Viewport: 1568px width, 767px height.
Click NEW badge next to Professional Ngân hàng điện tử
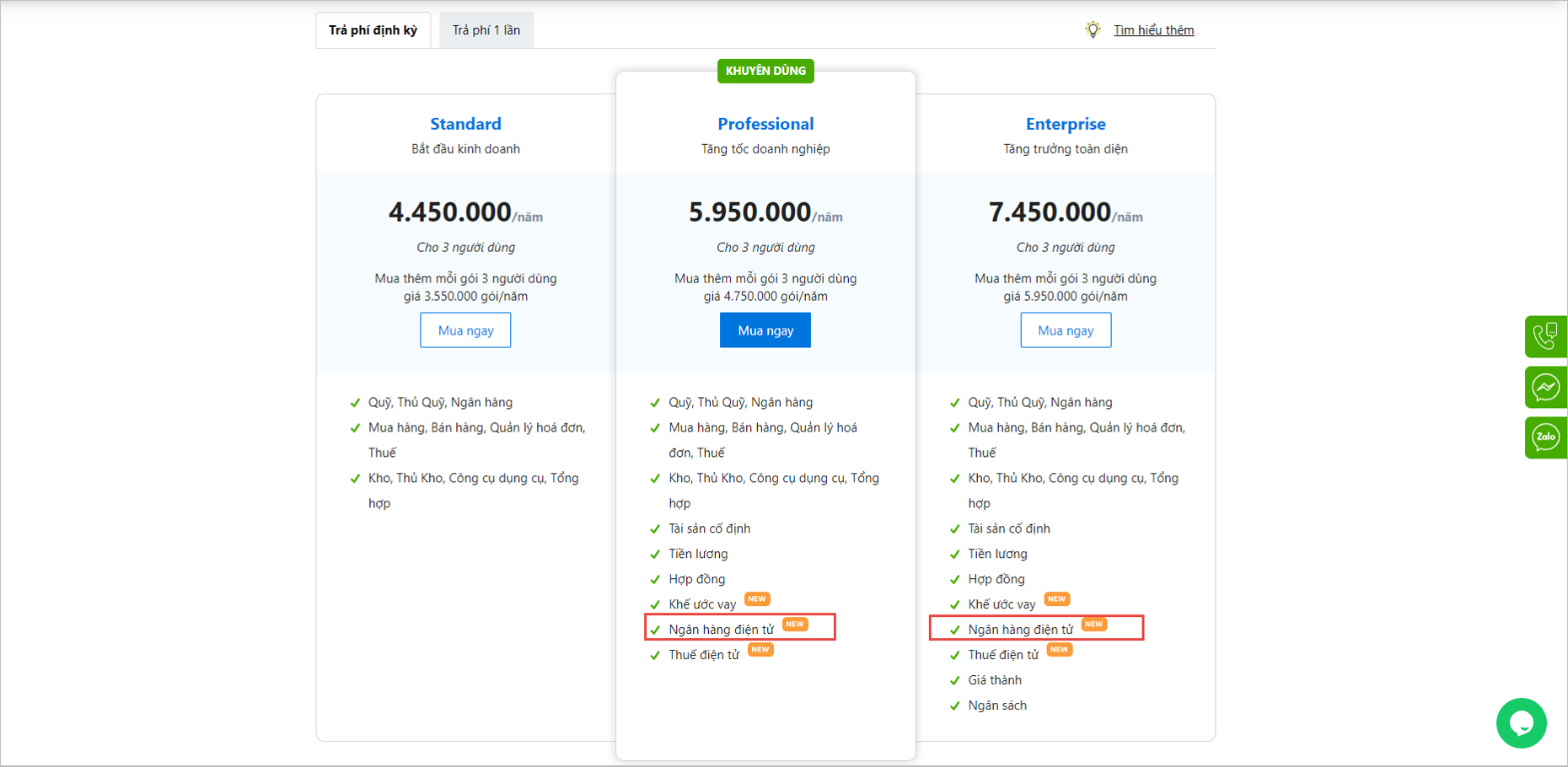[794, 625]
